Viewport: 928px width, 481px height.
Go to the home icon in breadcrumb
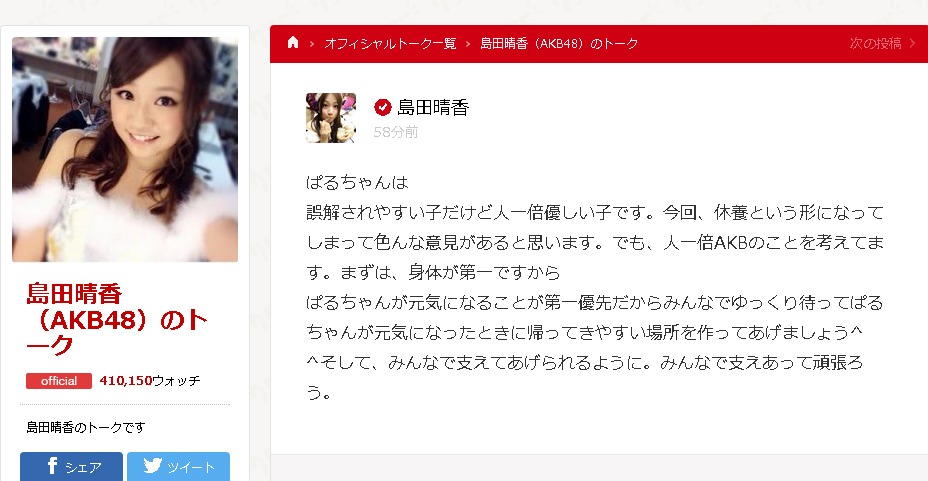coord(293,43)
